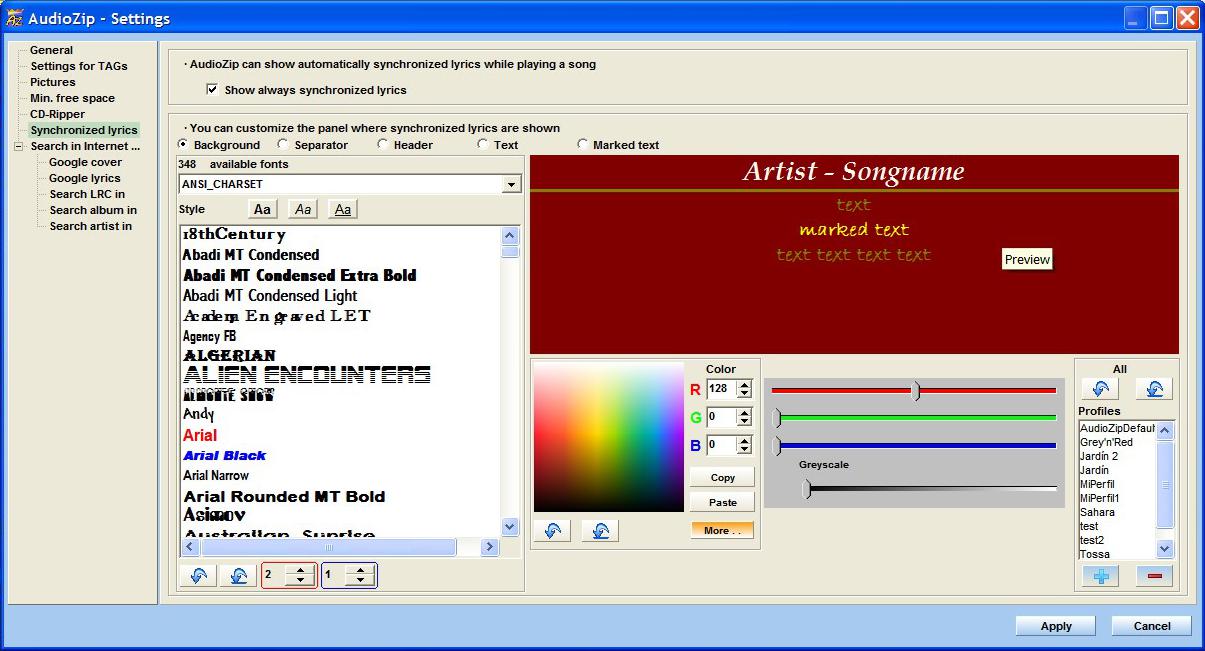The width and height of the screenshot is (1205, 651).
Task: Click the green channel slider
Action: [x=914, y=418]
